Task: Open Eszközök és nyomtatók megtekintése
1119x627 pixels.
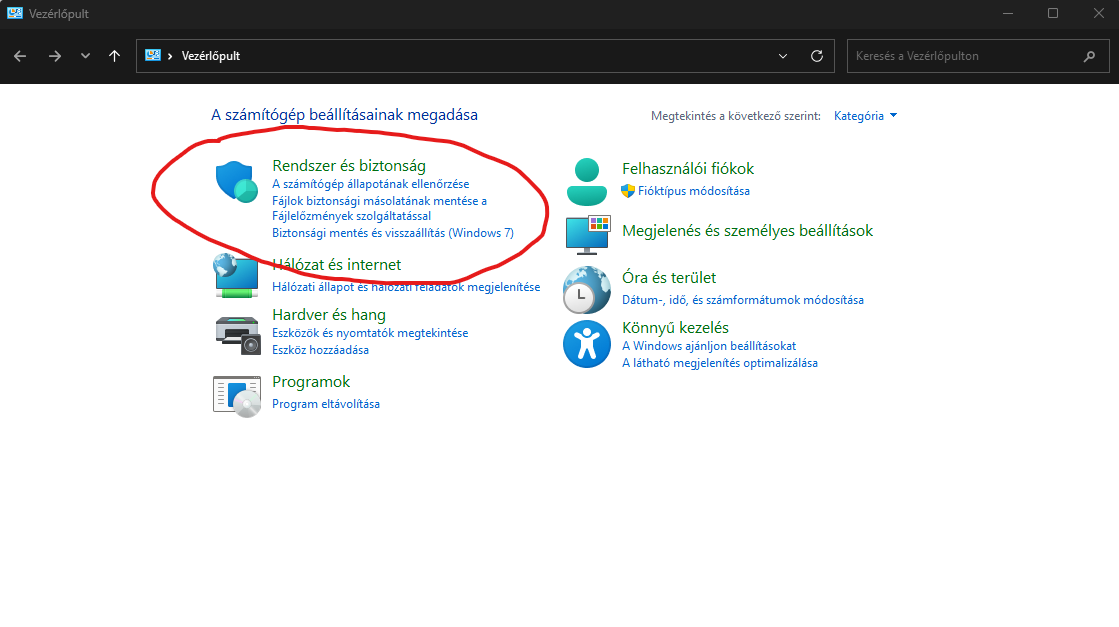Action: (x=370, y=333)
